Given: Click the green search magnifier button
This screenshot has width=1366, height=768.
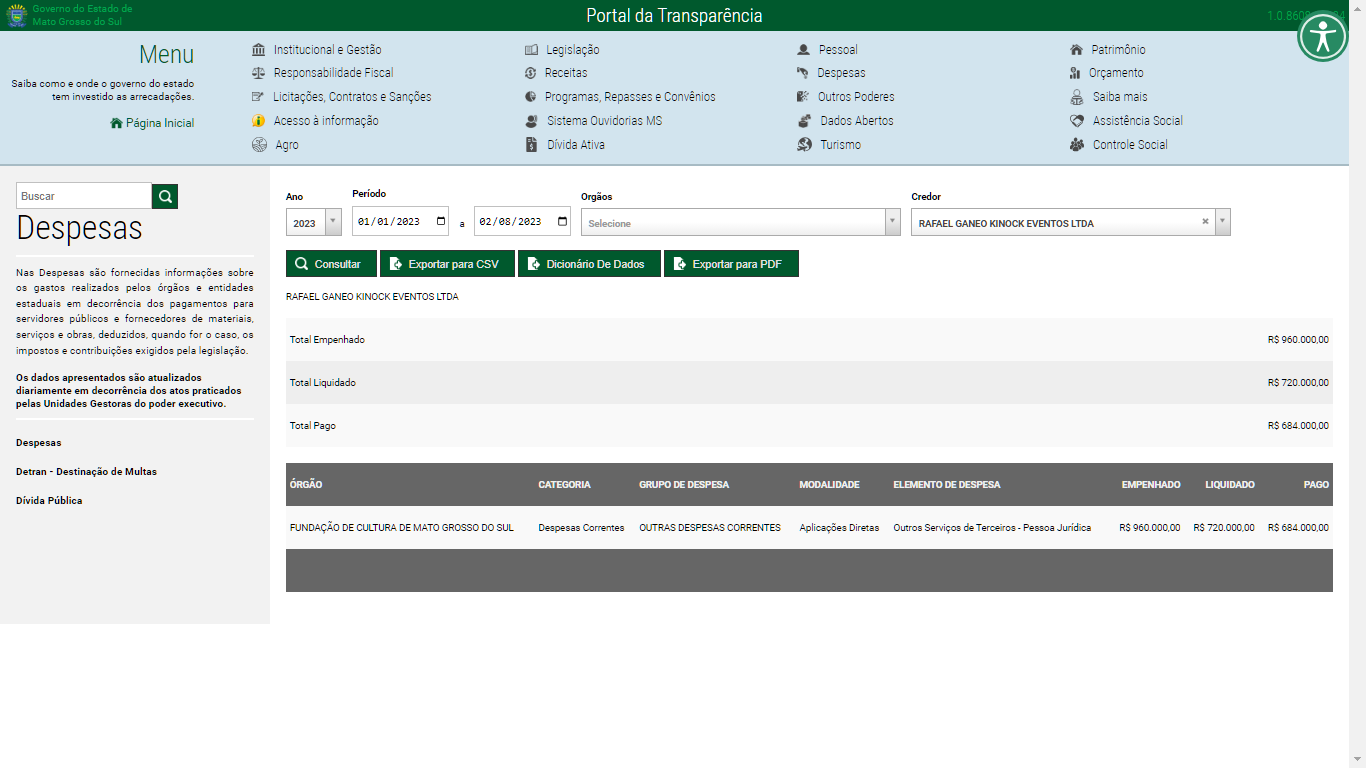Looking at the screenshot, I should (x=165, y=196).
